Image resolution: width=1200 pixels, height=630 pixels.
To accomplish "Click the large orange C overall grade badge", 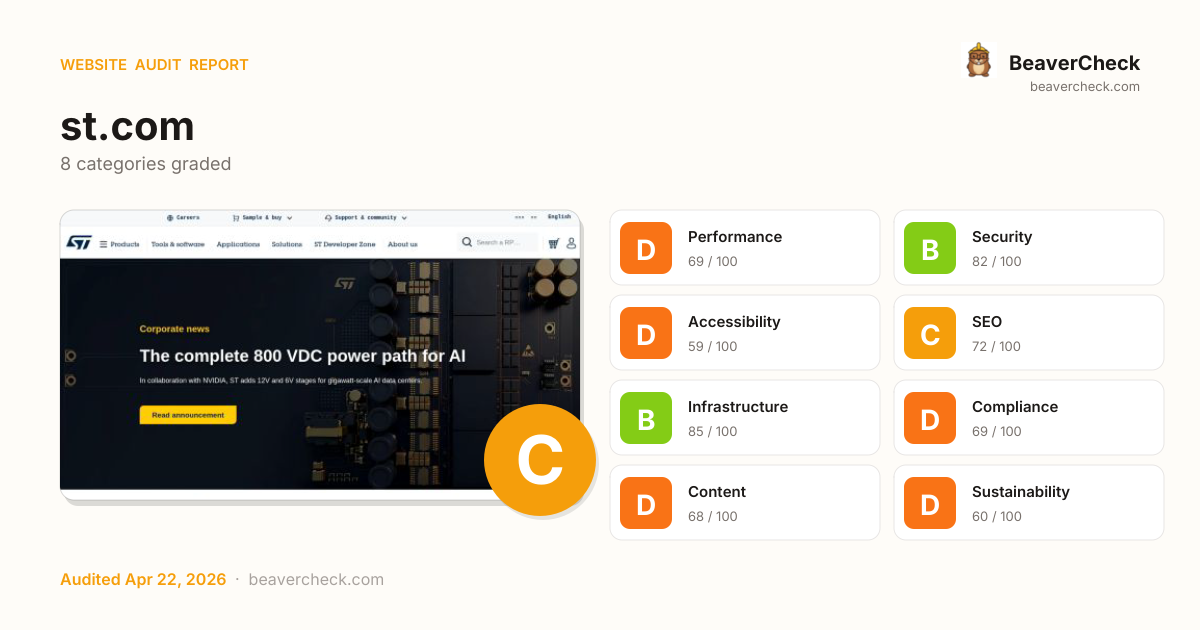I will 539,460.
